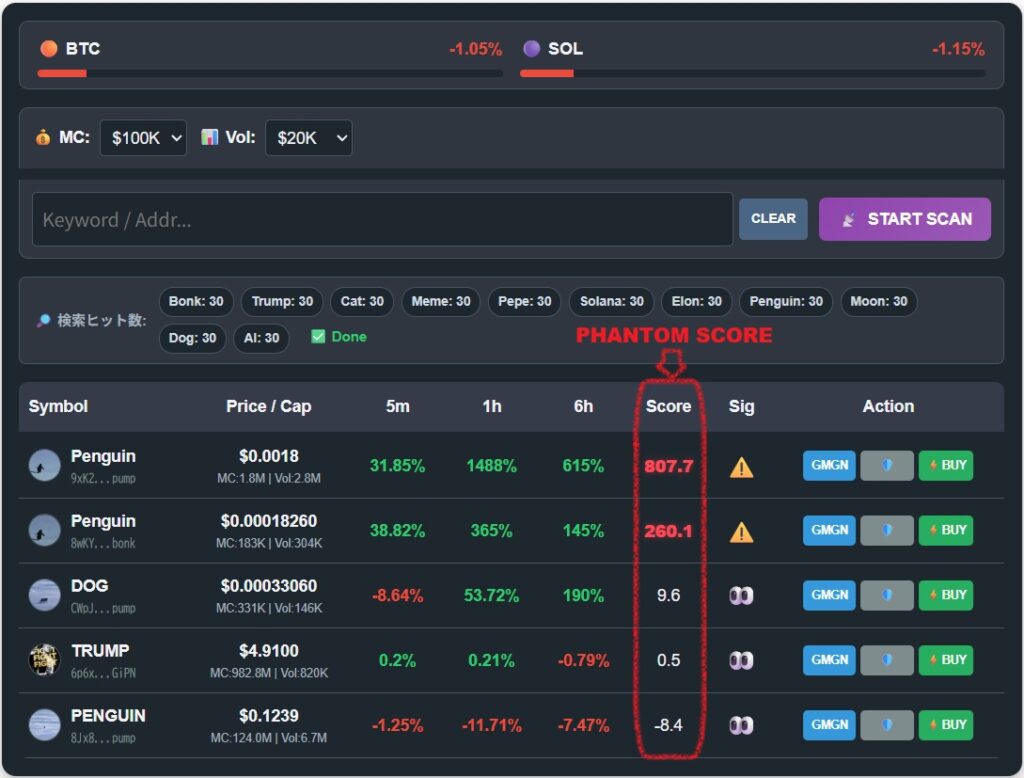
Task: Click the purple SOL coin icon
Action: [532, 49]
